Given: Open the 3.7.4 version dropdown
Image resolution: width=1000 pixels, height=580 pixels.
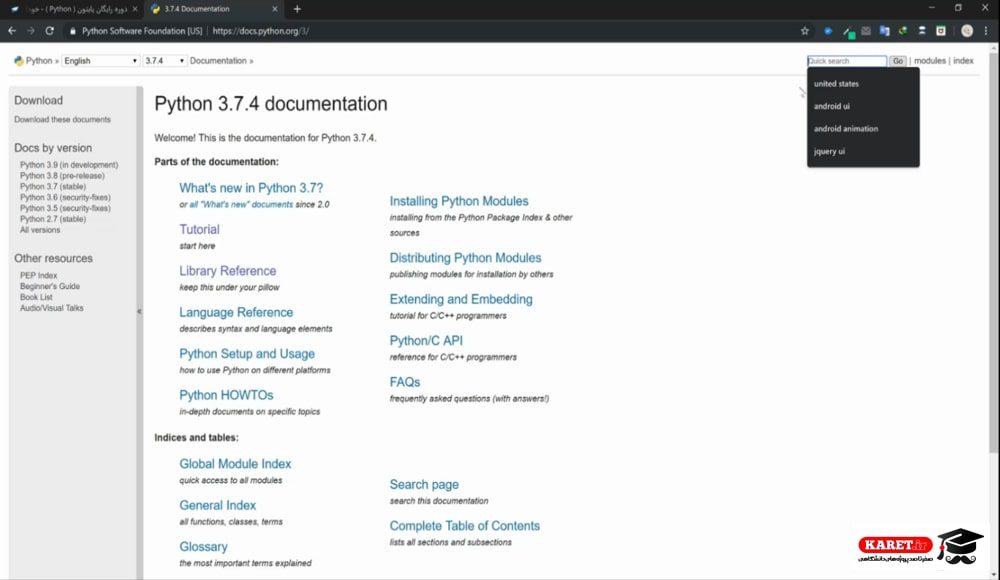Looking at the screenshot, I should (x=165, y=61).
